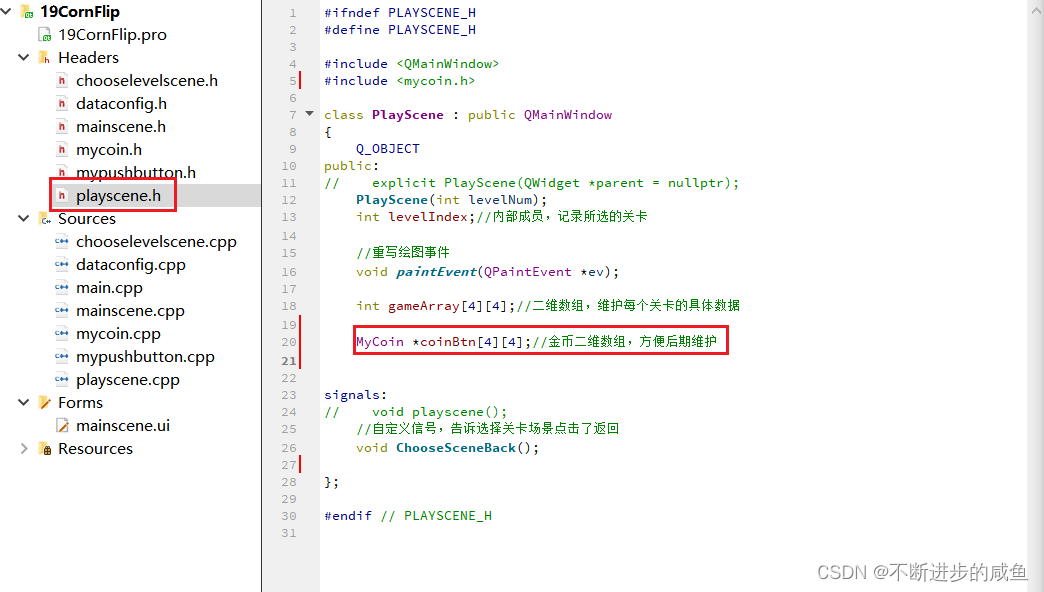Open mainscene.h from the tree
This screenshot has height=592, width=1044.
point(121,127)
